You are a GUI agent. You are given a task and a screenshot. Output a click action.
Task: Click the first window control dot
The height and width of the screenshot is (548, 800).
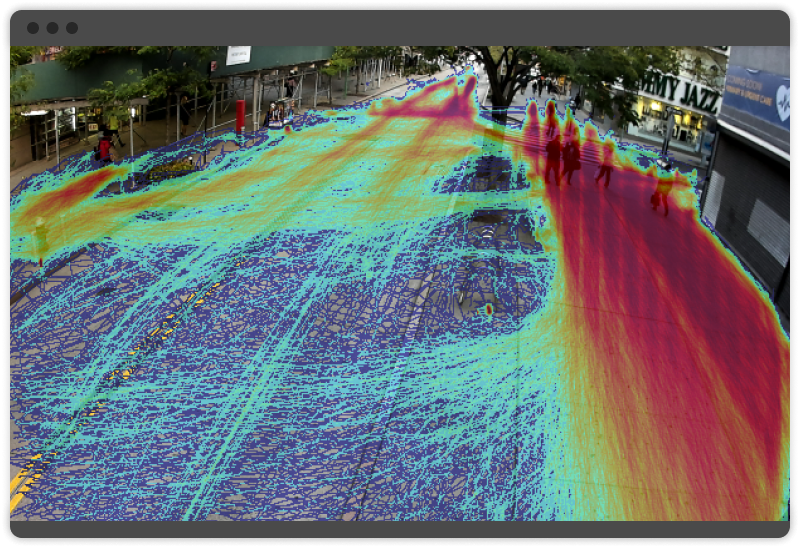pyautogui.click(x=33, y=28)
